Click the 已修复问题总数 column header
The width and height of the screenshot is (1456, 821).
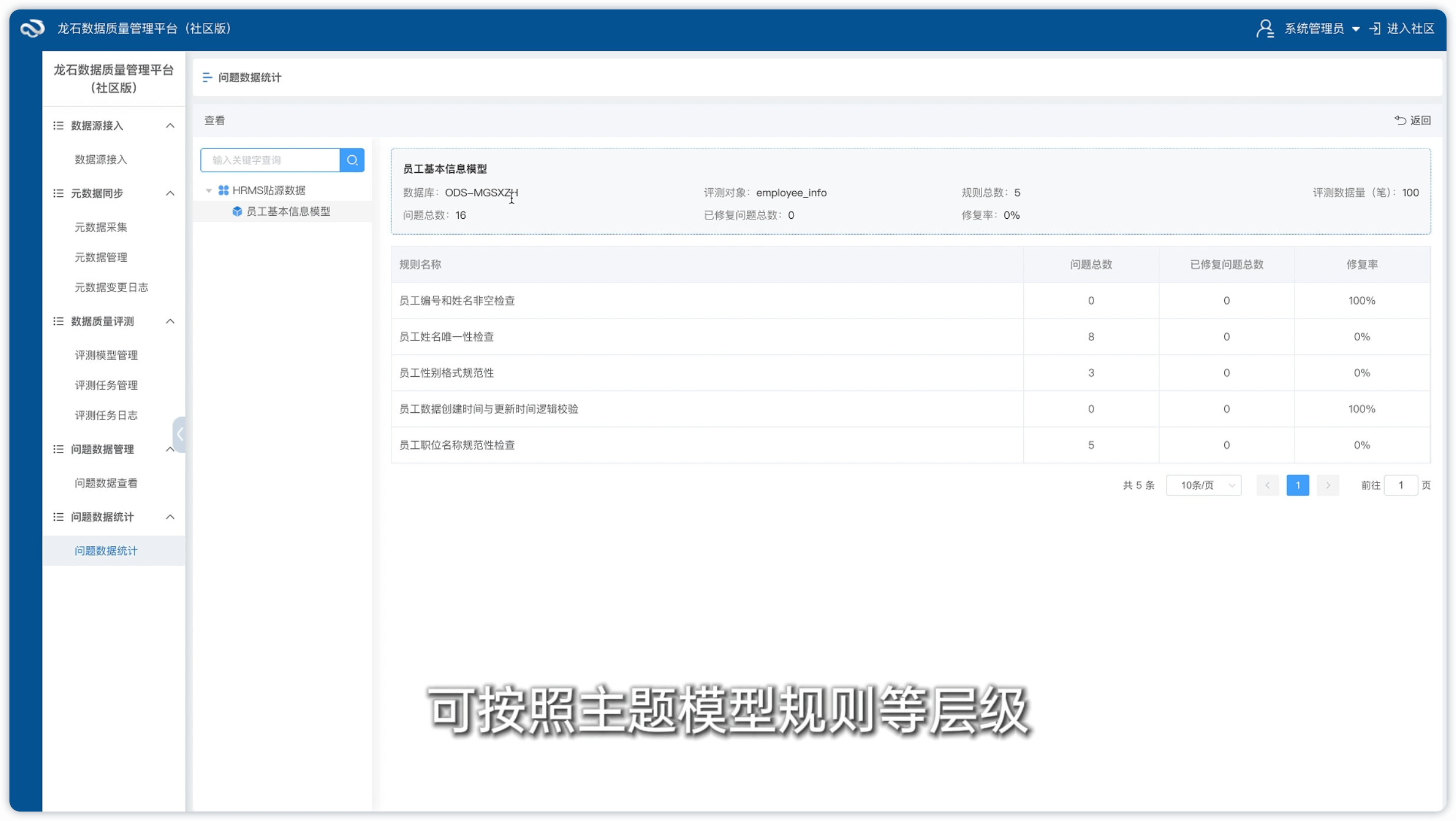(x=1227, y=264)
